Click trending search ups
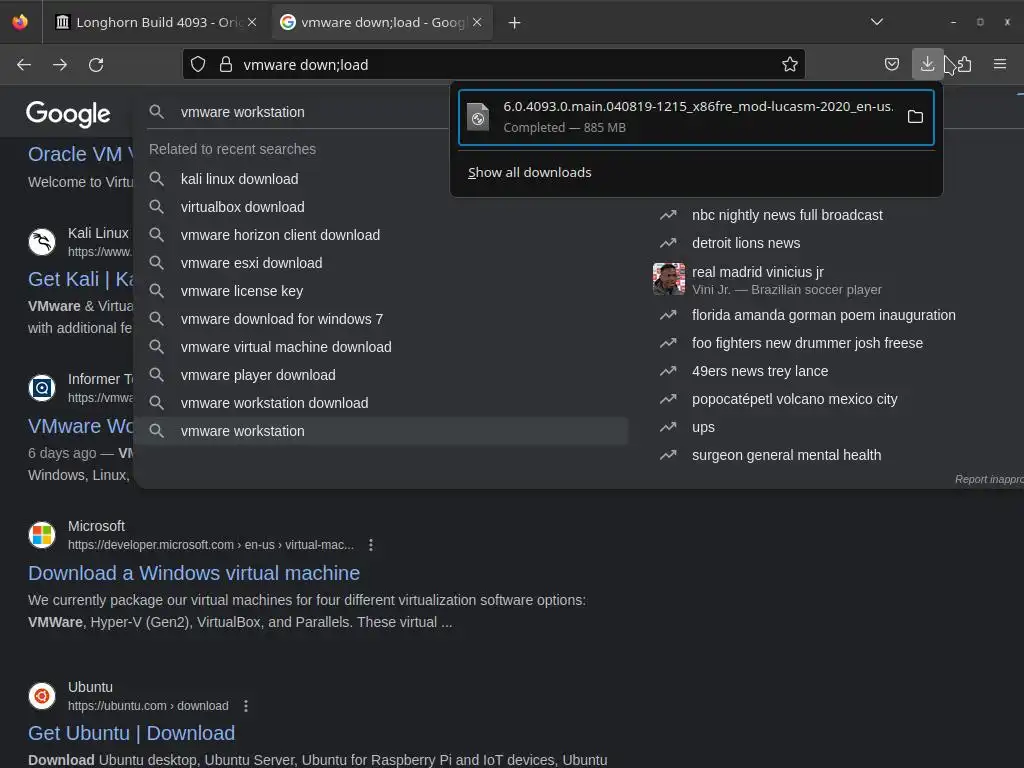Viewport: 1024px width, 768px height. click(703, 428)
